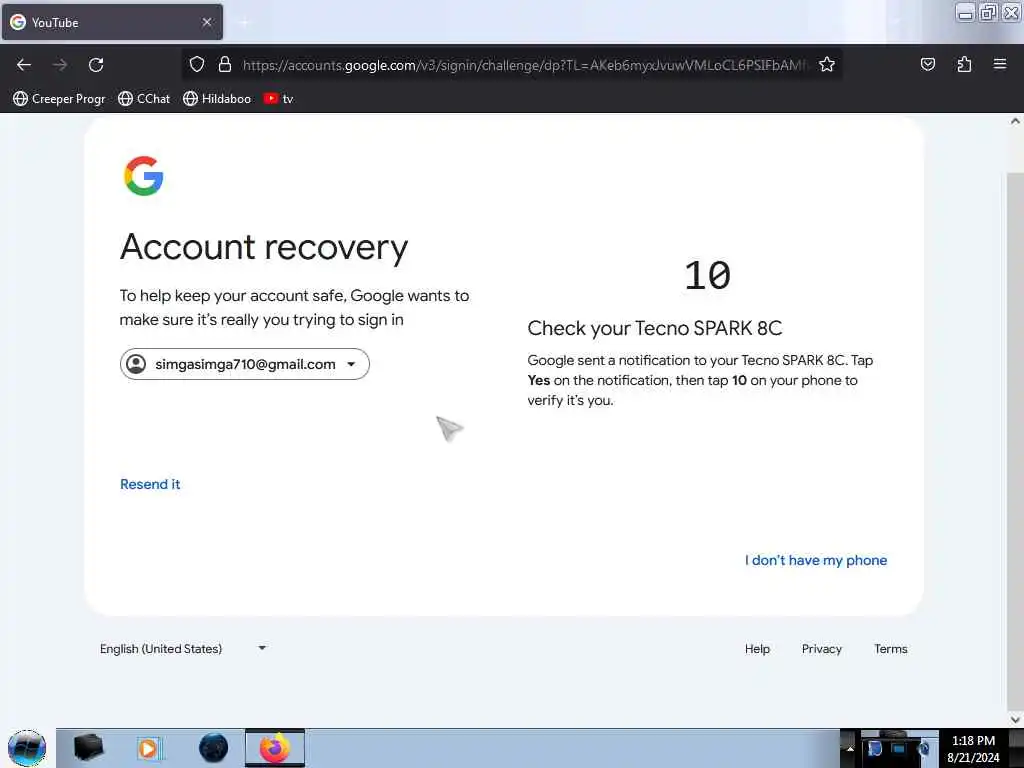Click the Check your Tecno SPARK 8C text
The width and height of the screenshot is (1024, 768).
(654, 328)
